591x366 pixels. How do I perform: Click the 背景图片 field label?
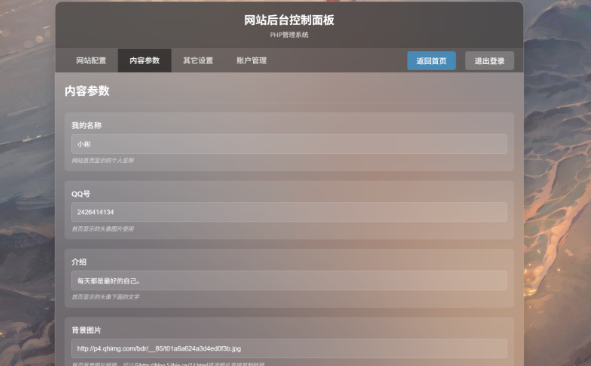coord(87,330)
